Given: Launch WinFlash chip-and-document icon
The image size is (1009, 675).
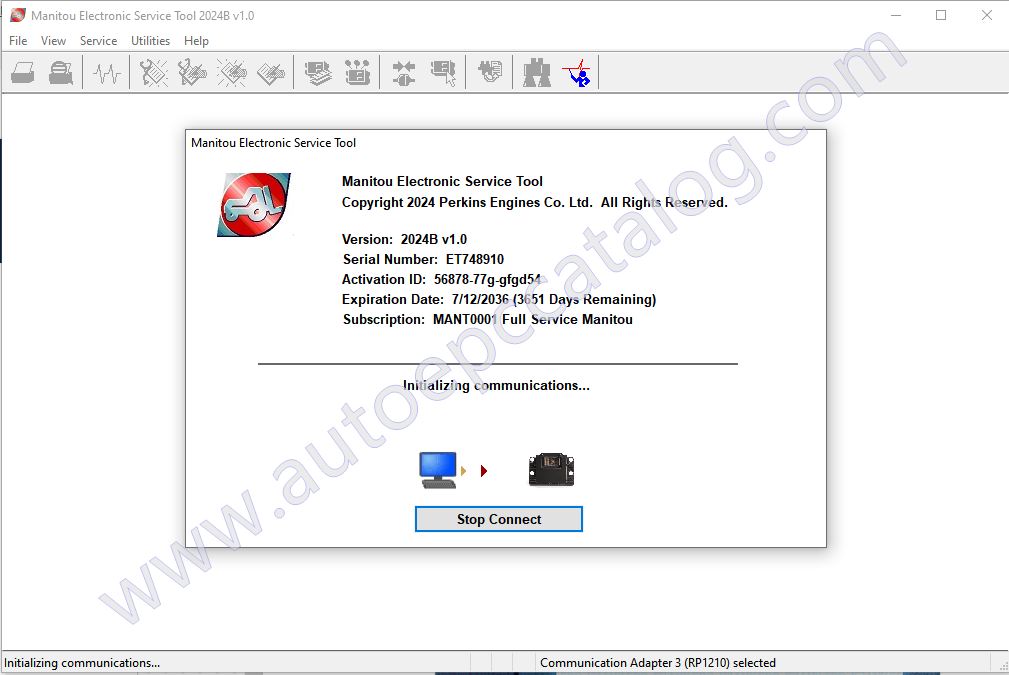Looking at the screenshot, I should (x=490, y=71).
